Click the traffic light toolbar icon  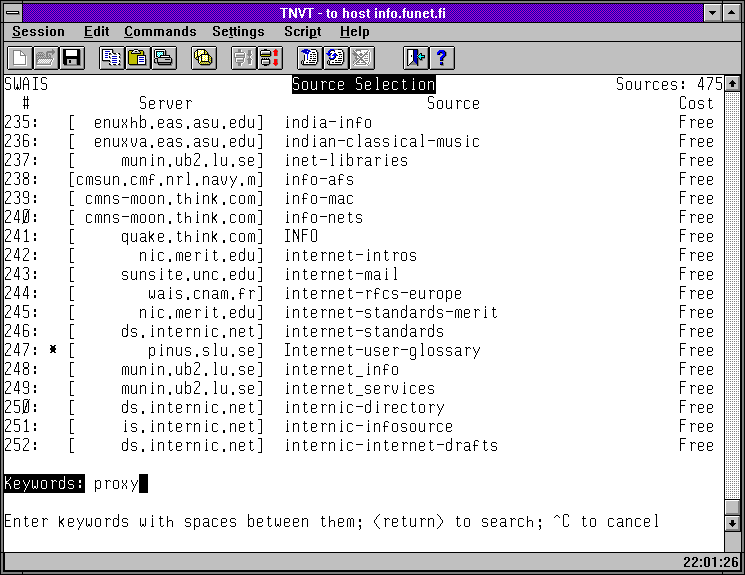point(269,58)
